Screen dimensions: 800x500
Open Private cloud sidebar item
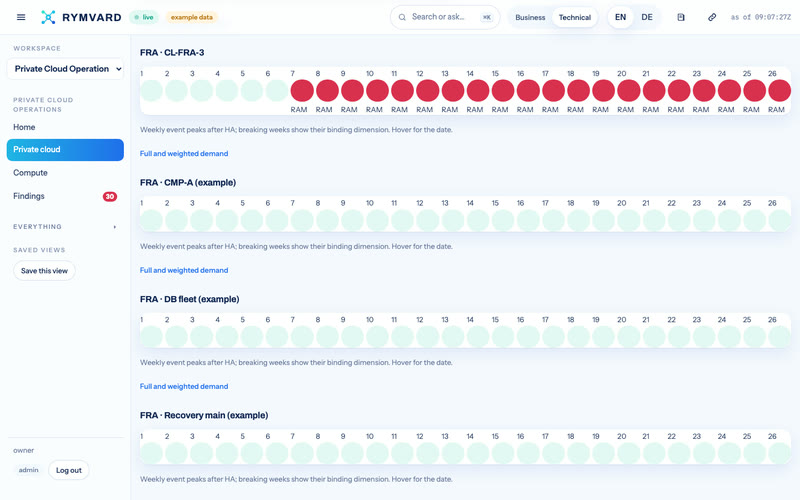coord(65,149)
